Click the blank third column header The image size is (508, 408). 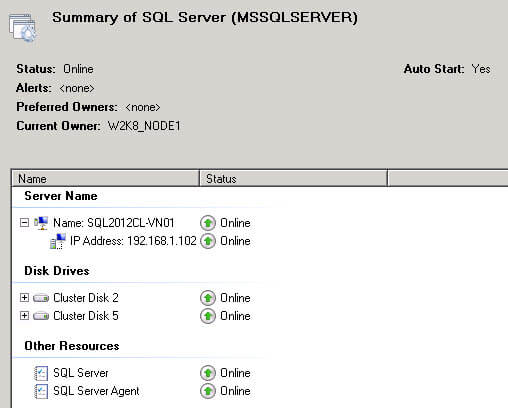tap(448, 178)
